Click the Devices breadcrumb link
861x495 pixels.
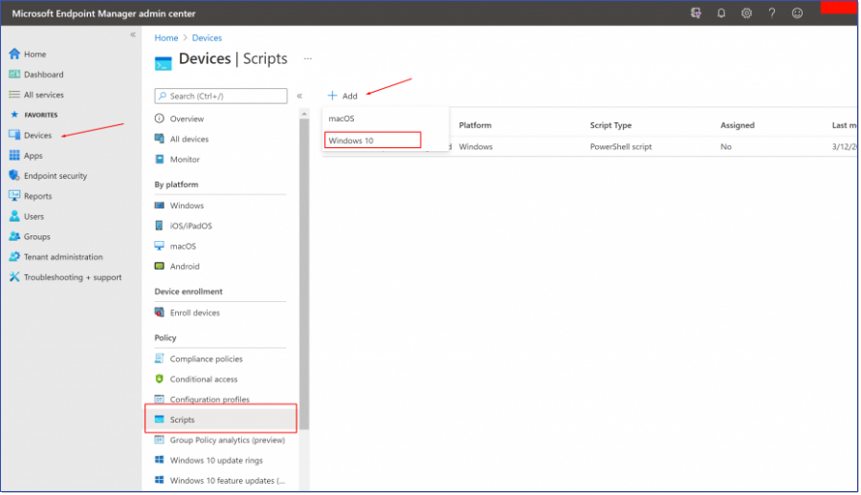click(x=207, y=38)
